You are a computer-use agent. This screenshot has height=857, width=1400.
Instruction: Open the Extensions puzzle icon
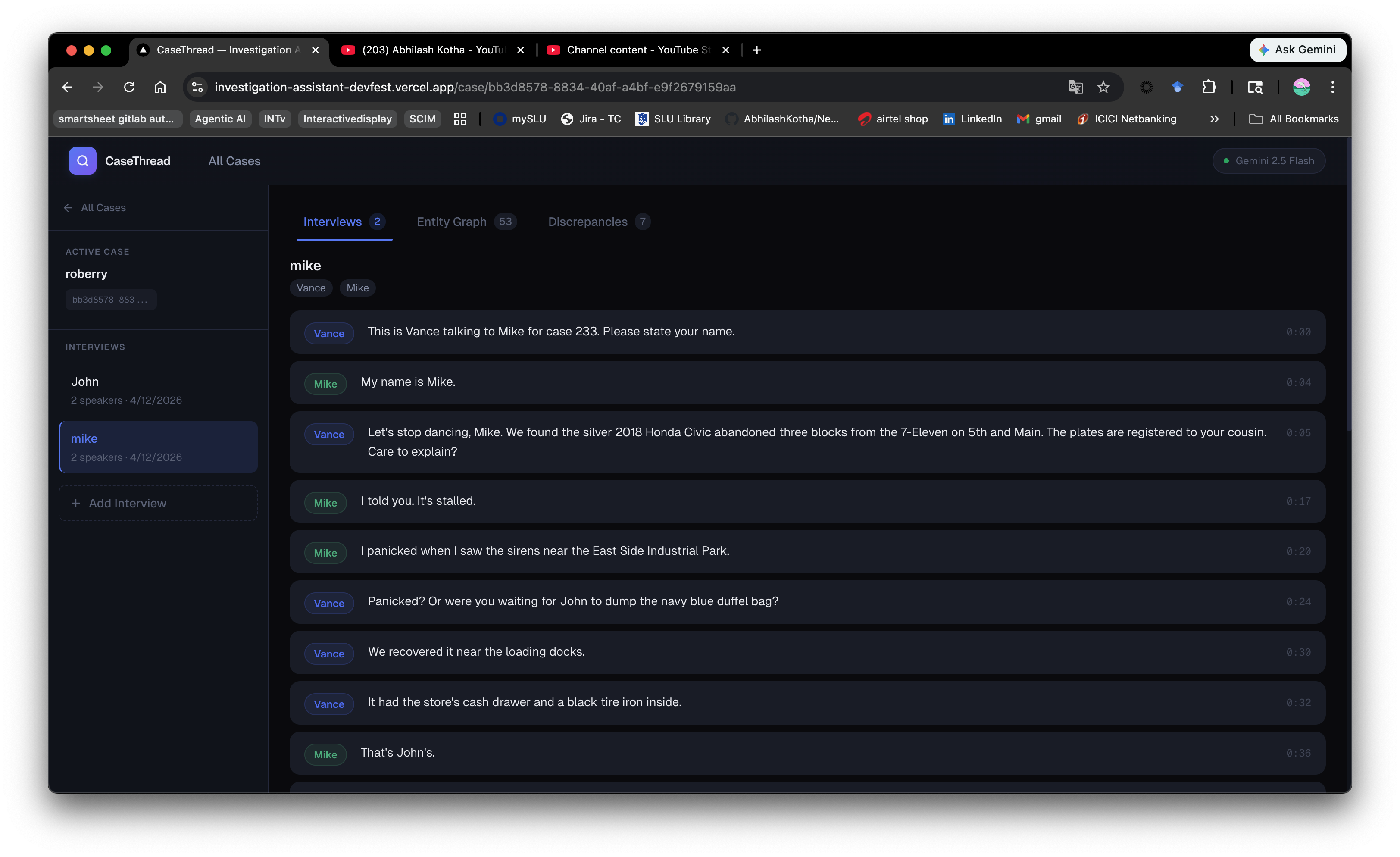(1209, 87)
